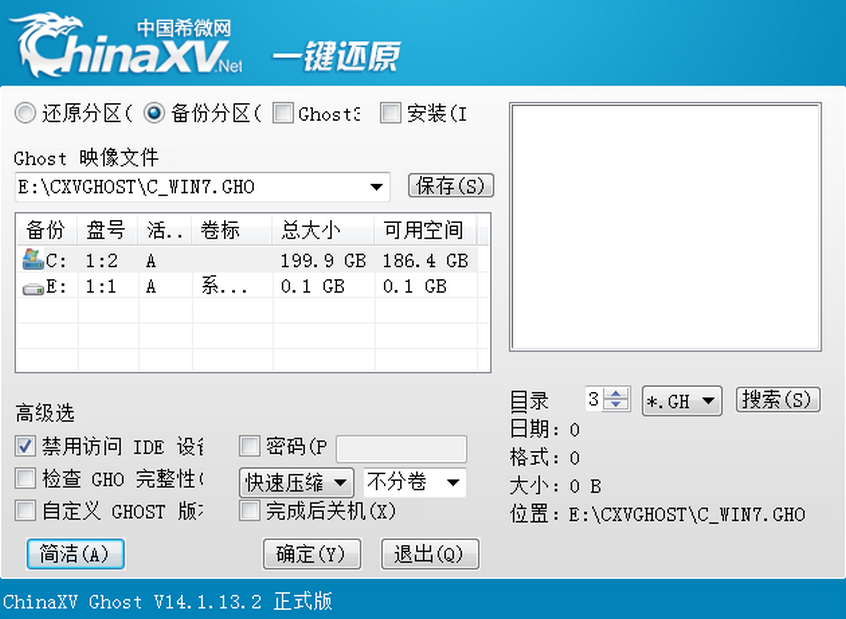Increase the 目录 depth spinner value

click(x=616, y=393)
